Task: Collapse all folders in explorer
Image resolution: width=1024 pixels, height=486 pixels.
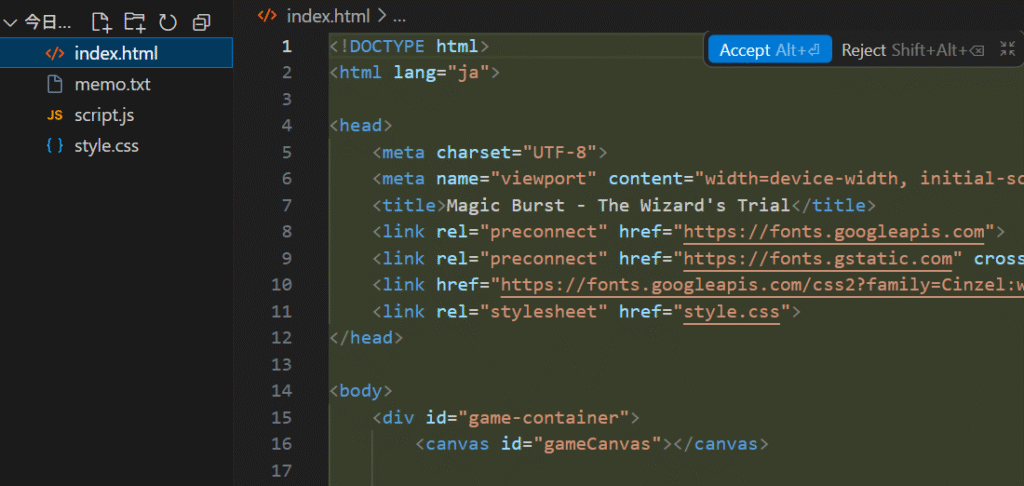Action: coord(201,21)
